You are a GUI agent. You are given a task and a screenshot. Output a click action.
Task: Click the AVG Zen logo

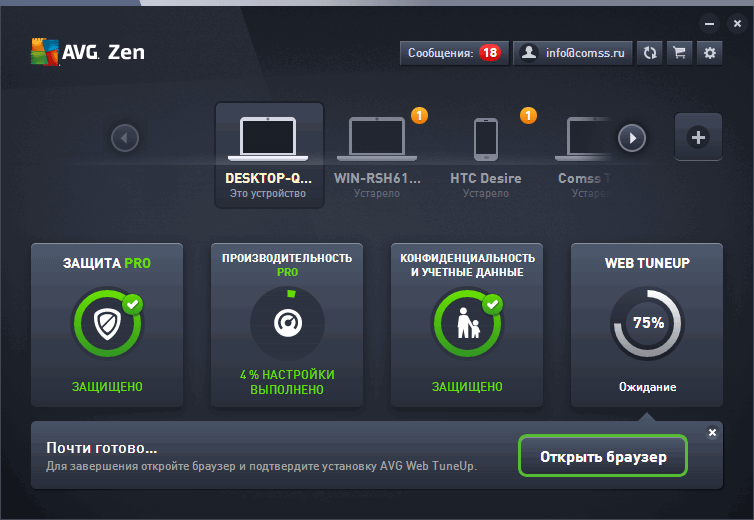(88, 51)
